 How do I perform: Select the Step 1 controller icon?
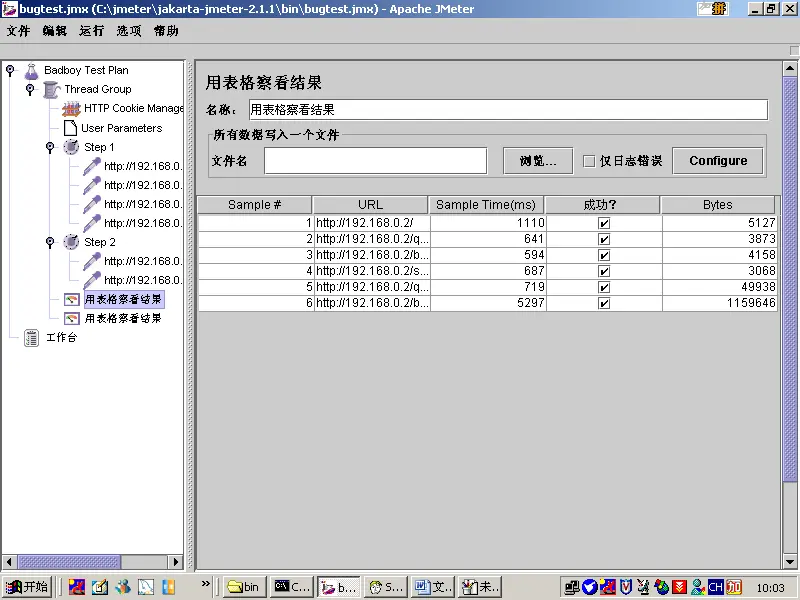[x=71, y=147]
